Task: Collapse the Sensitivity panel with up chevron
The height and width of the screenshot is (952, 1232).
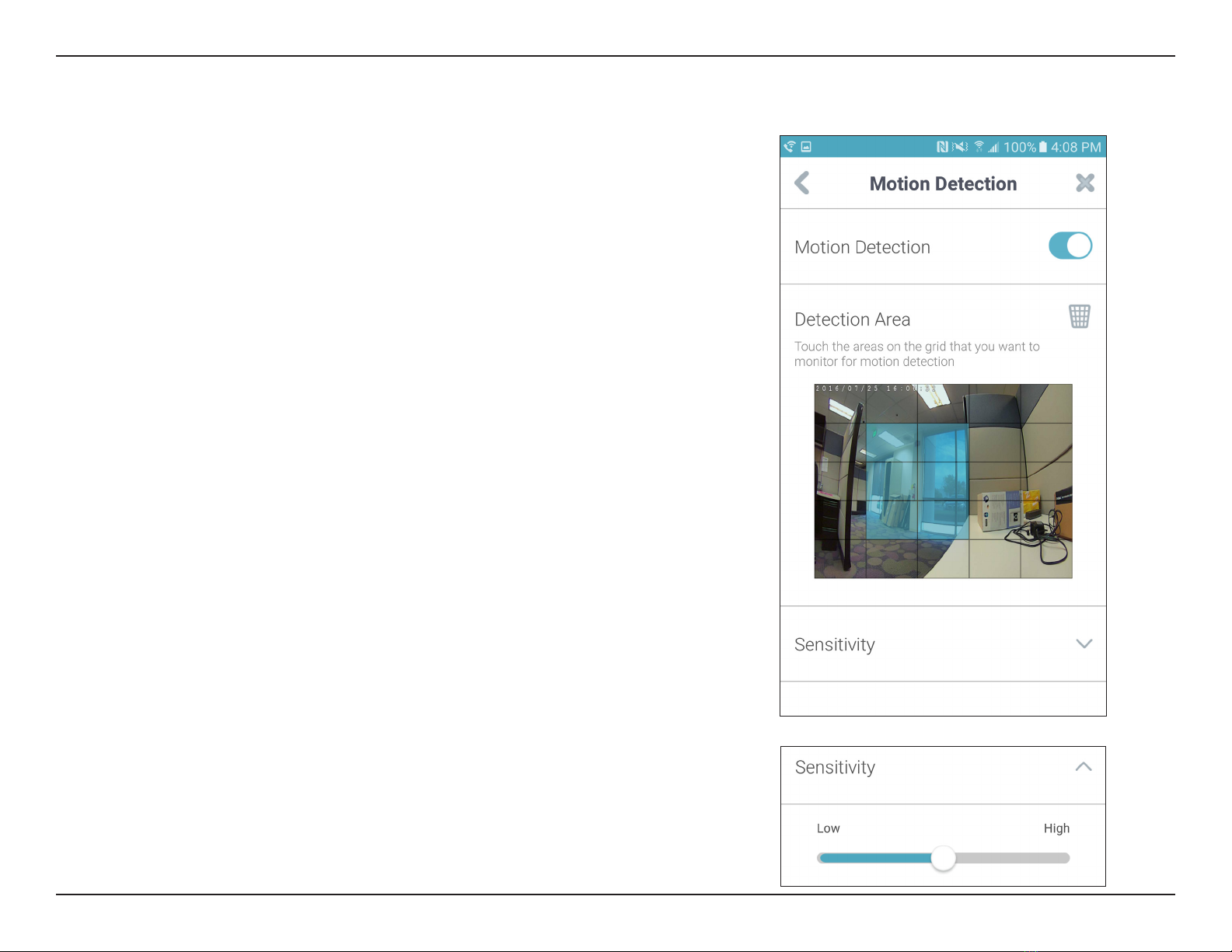Action: (x=1084, y=767)
